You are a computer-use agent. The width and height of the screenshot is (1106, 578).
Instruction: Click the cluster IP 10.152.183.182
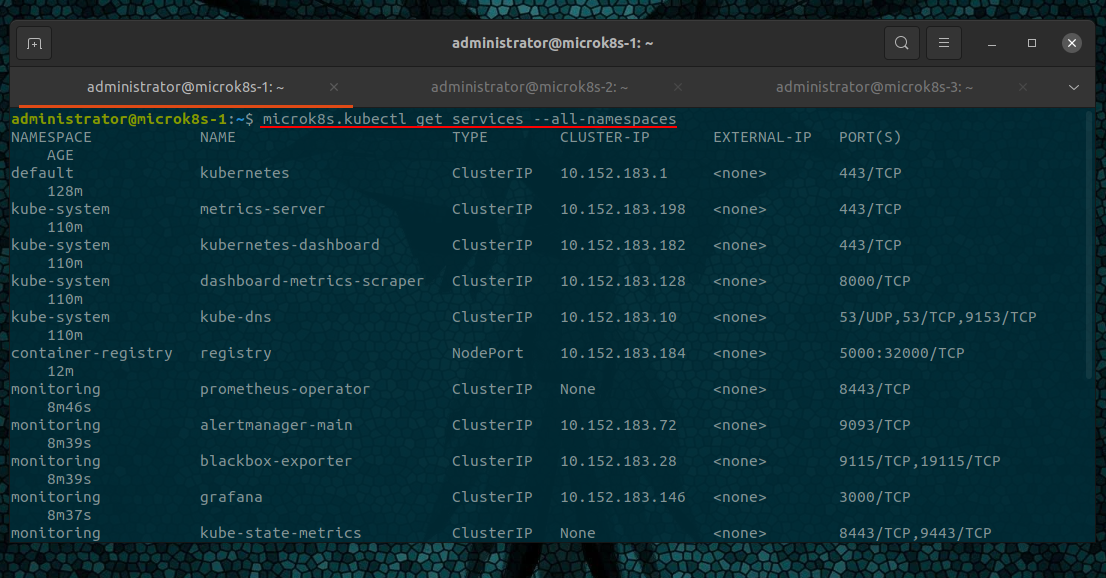click(623, 245)
